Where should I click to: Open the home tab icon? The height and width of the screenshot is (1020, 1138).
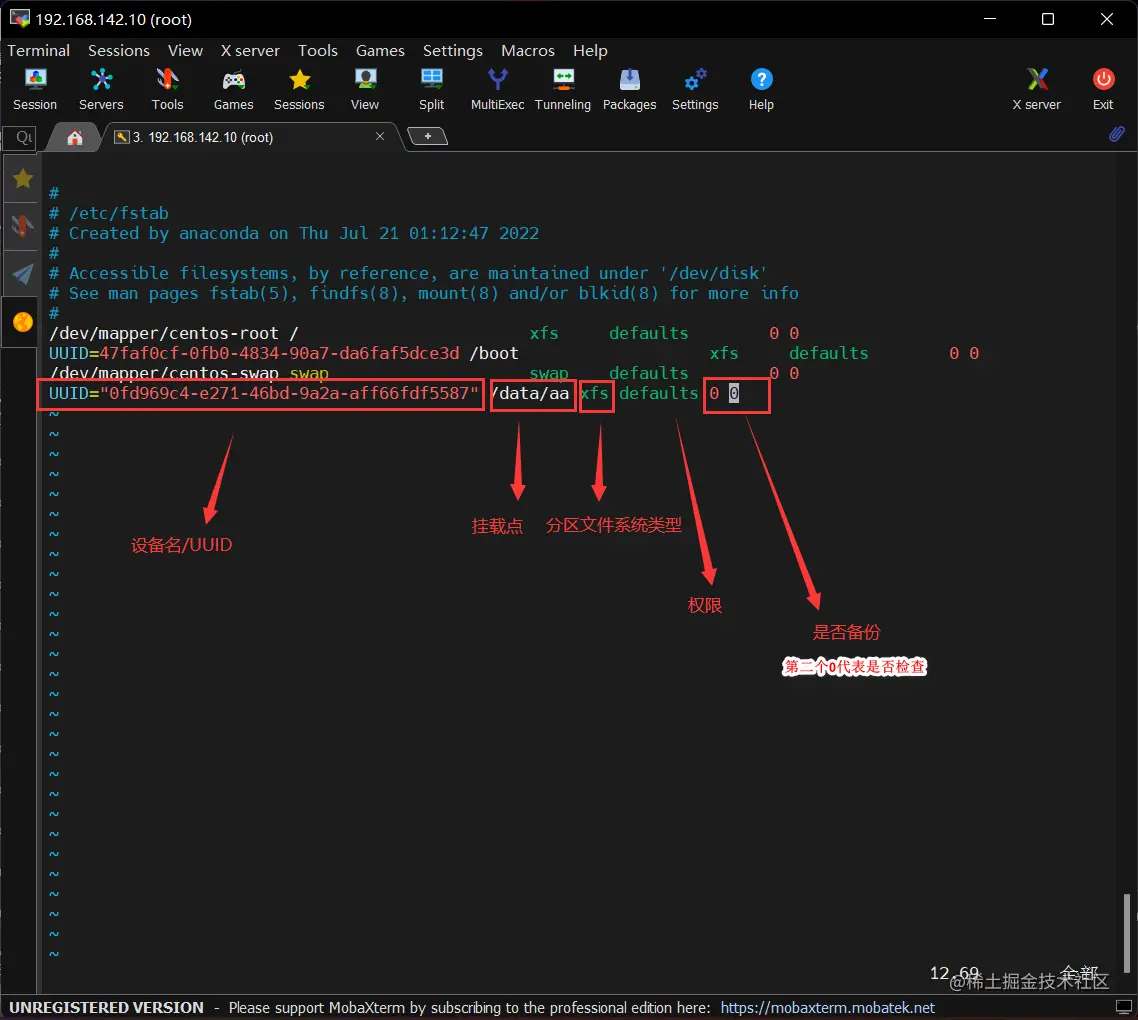(75, 137)
